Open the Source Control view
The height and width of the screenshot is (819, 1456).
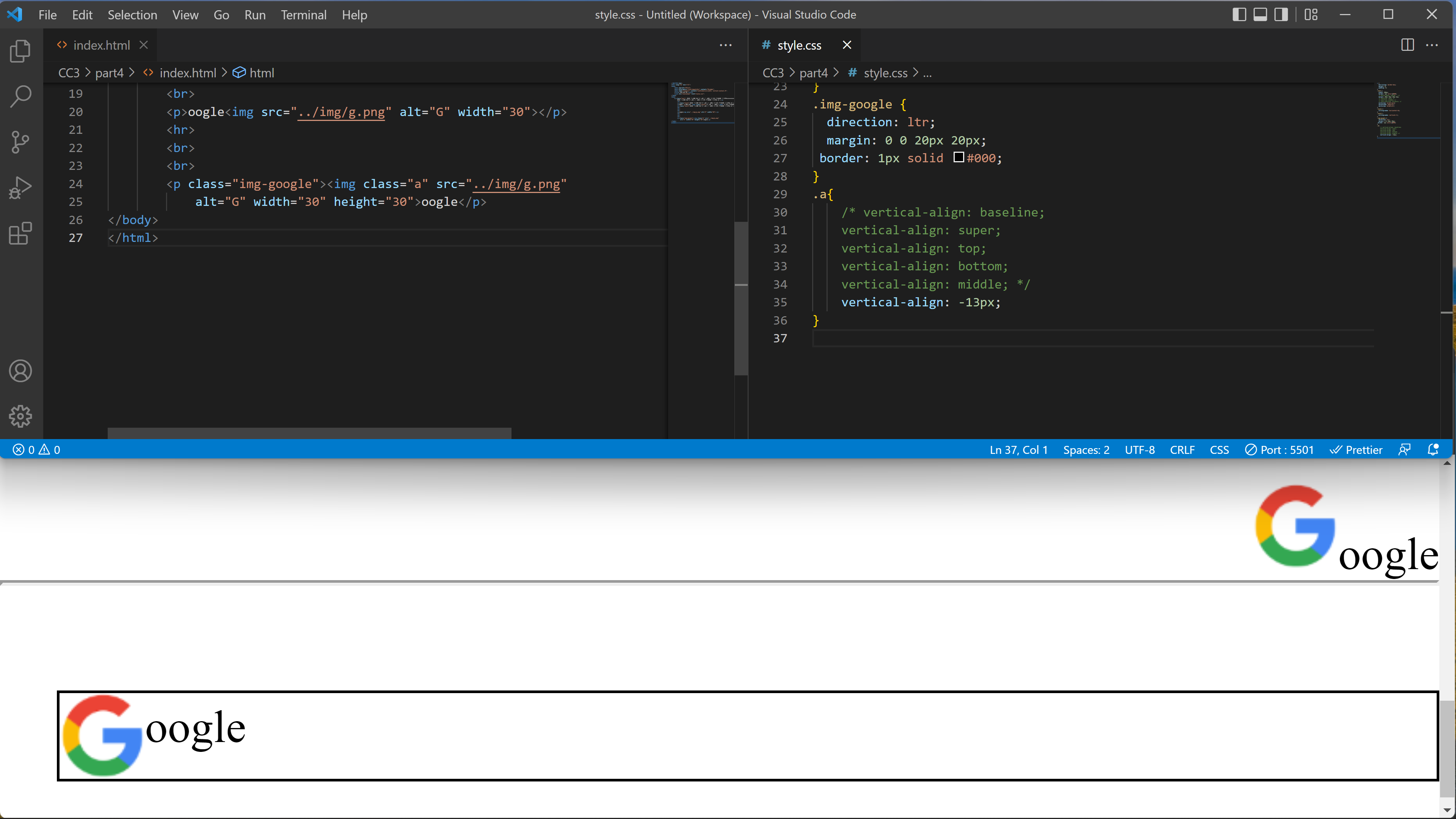click(20, 142)
